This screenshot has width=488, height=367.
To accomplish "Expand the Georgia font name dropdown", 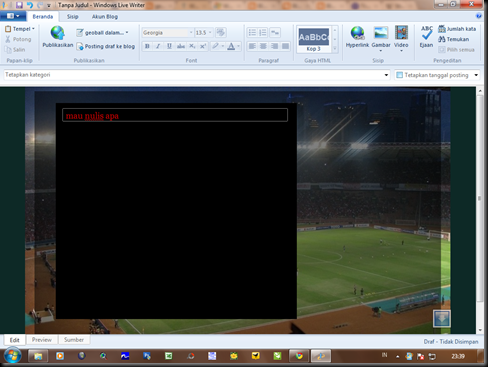I will (x=191, y=33).
